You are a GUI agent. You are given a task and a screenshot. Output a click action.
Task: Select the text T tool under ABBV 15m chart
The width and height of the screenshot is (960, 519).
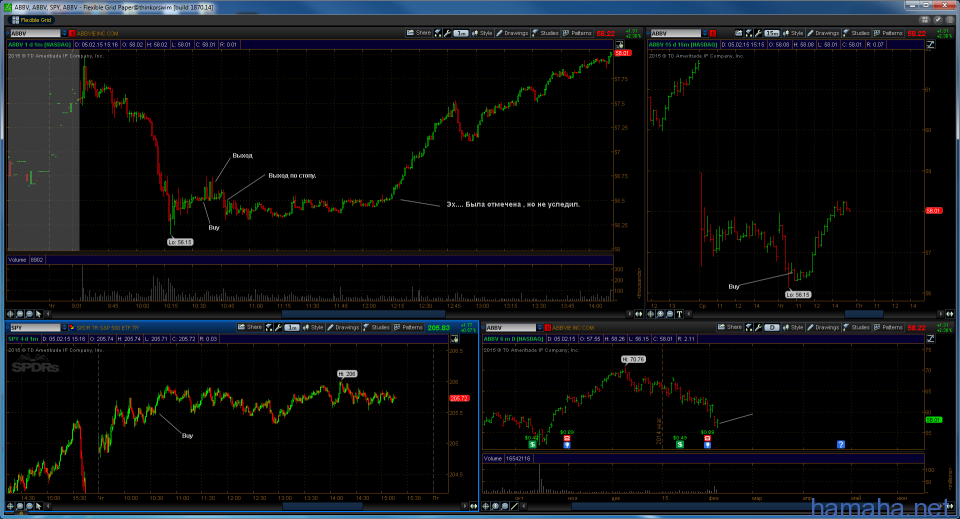pyautogui.click(x=680, y=314)
